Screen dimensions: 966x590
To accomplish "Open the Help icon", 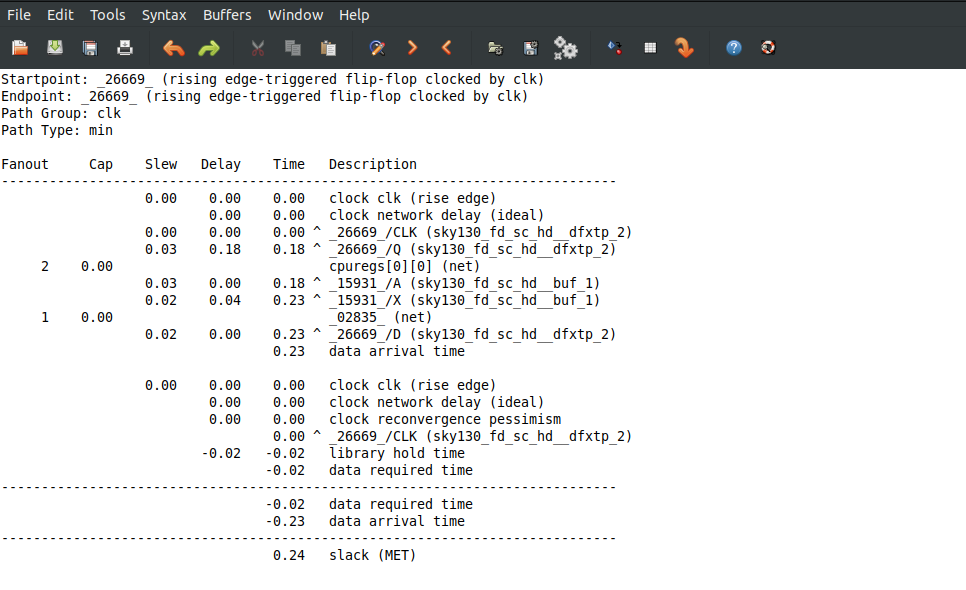I will [733, 47].
